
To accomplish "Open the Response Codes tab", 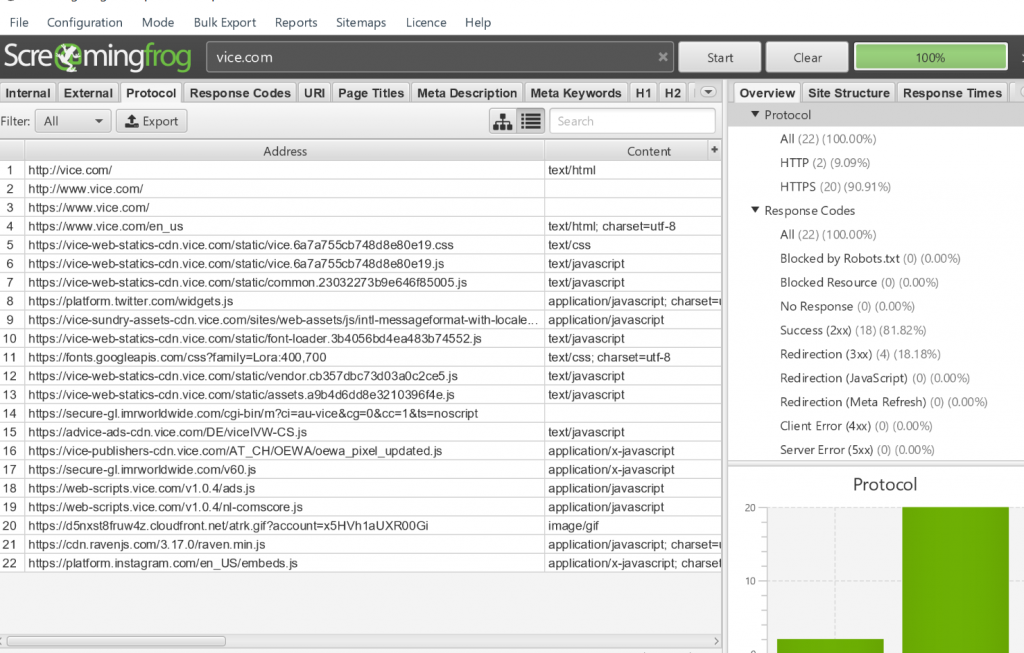I will 240,93.
